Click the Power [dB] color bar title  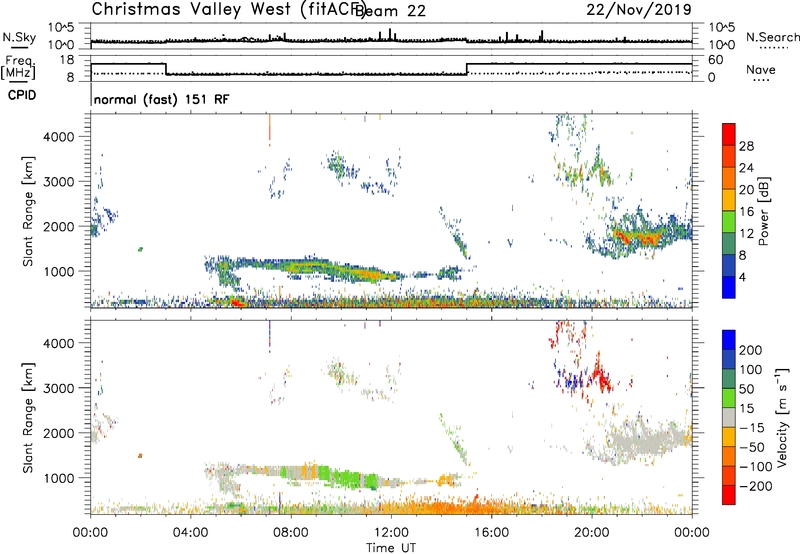coord(763,211)
